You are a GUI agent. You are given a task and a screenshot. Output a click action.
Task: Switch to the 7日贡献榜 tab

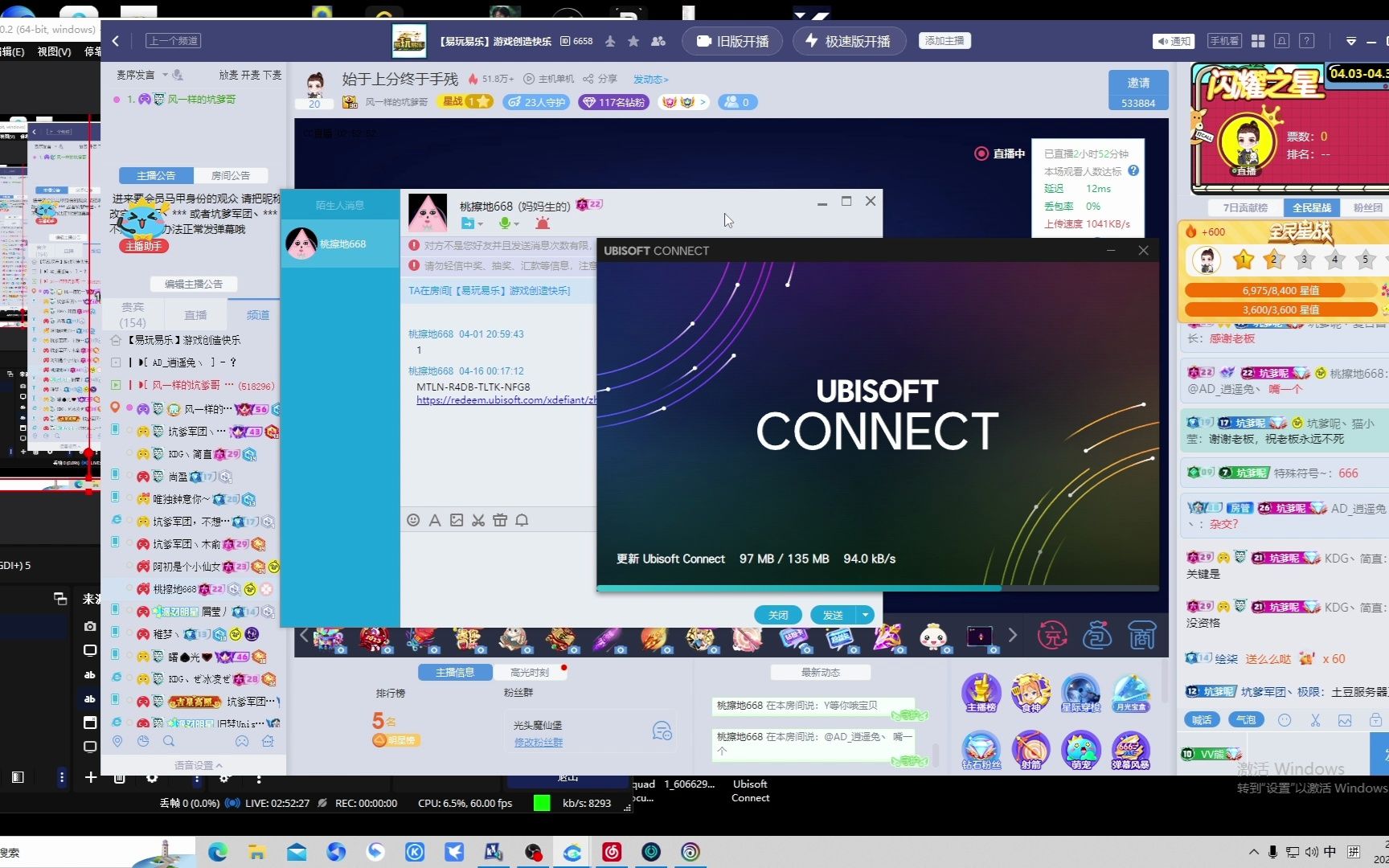click(x=1245, y=207)
